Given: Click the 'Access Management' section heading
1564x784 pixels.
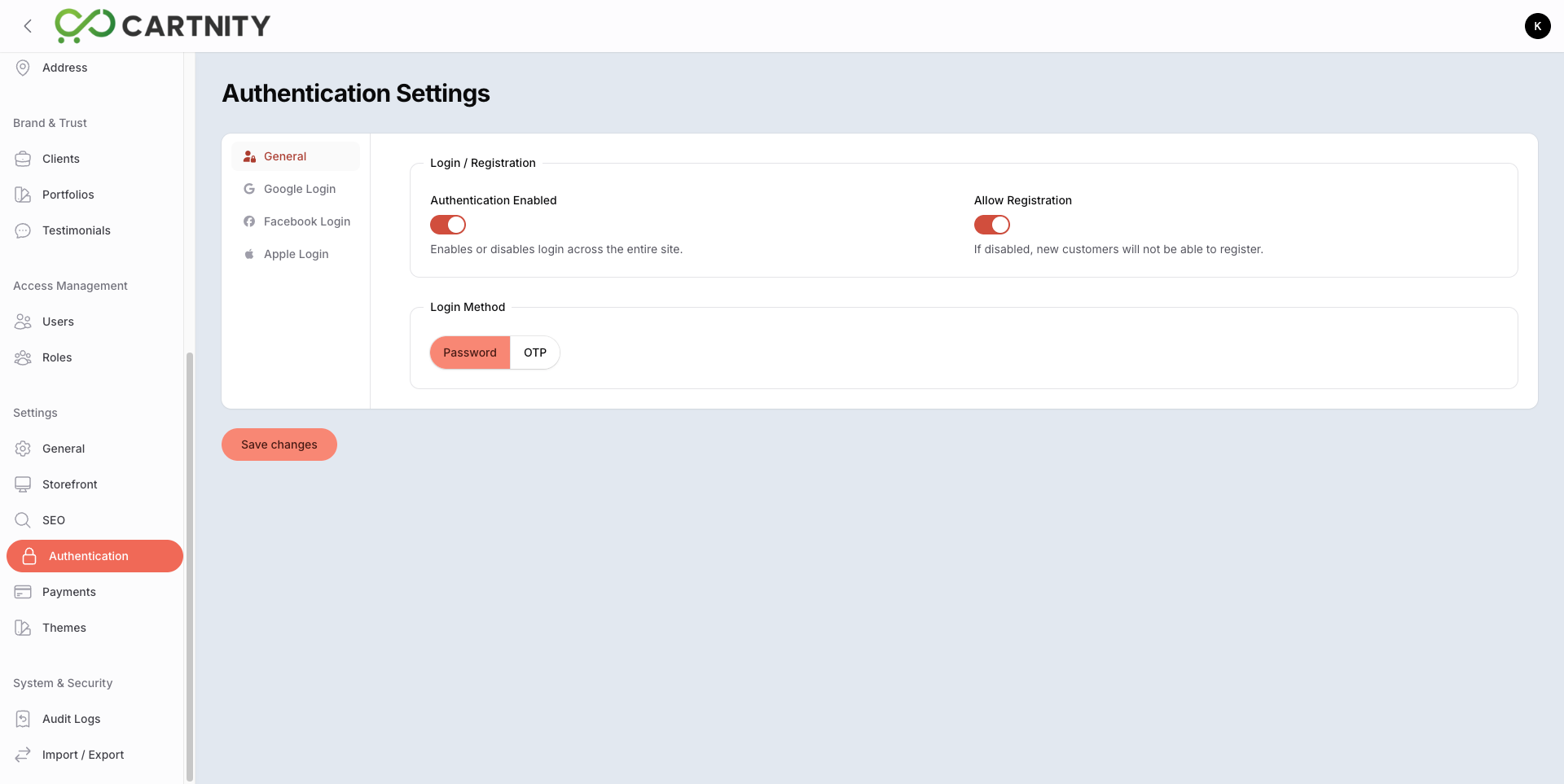Looking at the screenshot, I should 70,286.
